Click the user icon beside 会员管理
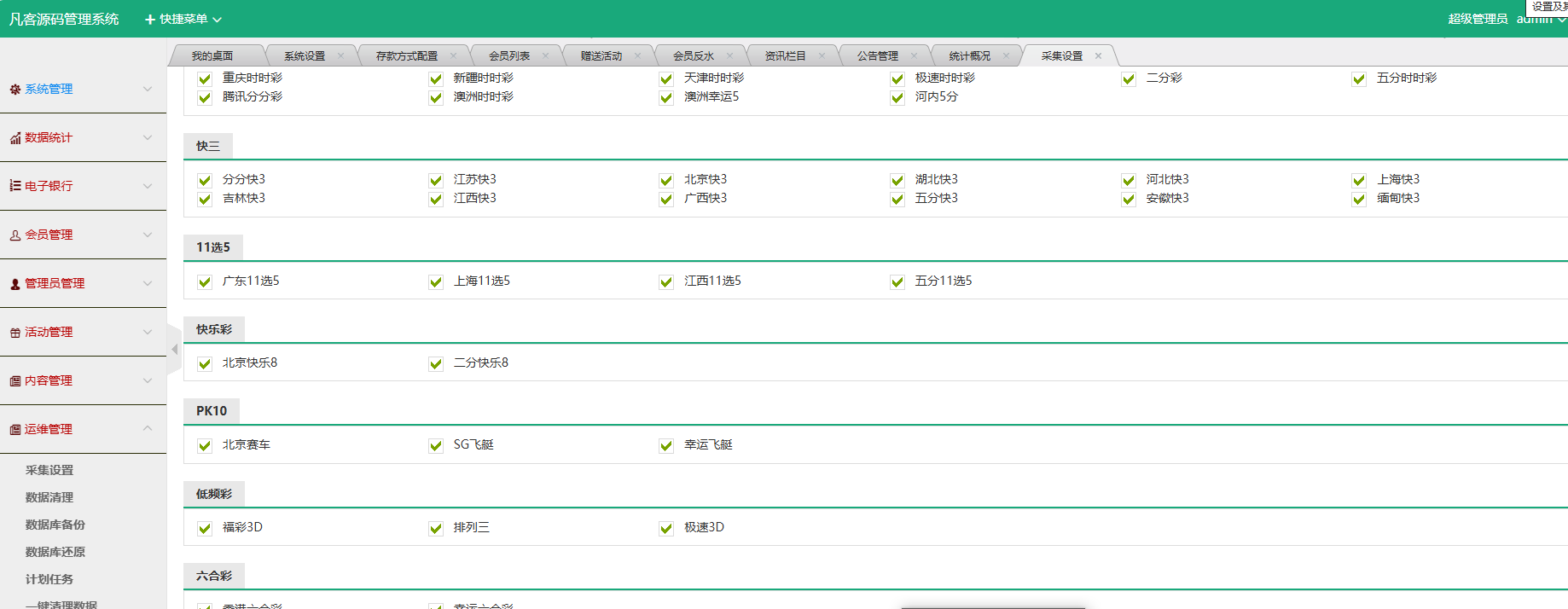This screenshot has height=609, width=1568. tap(15, 235)
